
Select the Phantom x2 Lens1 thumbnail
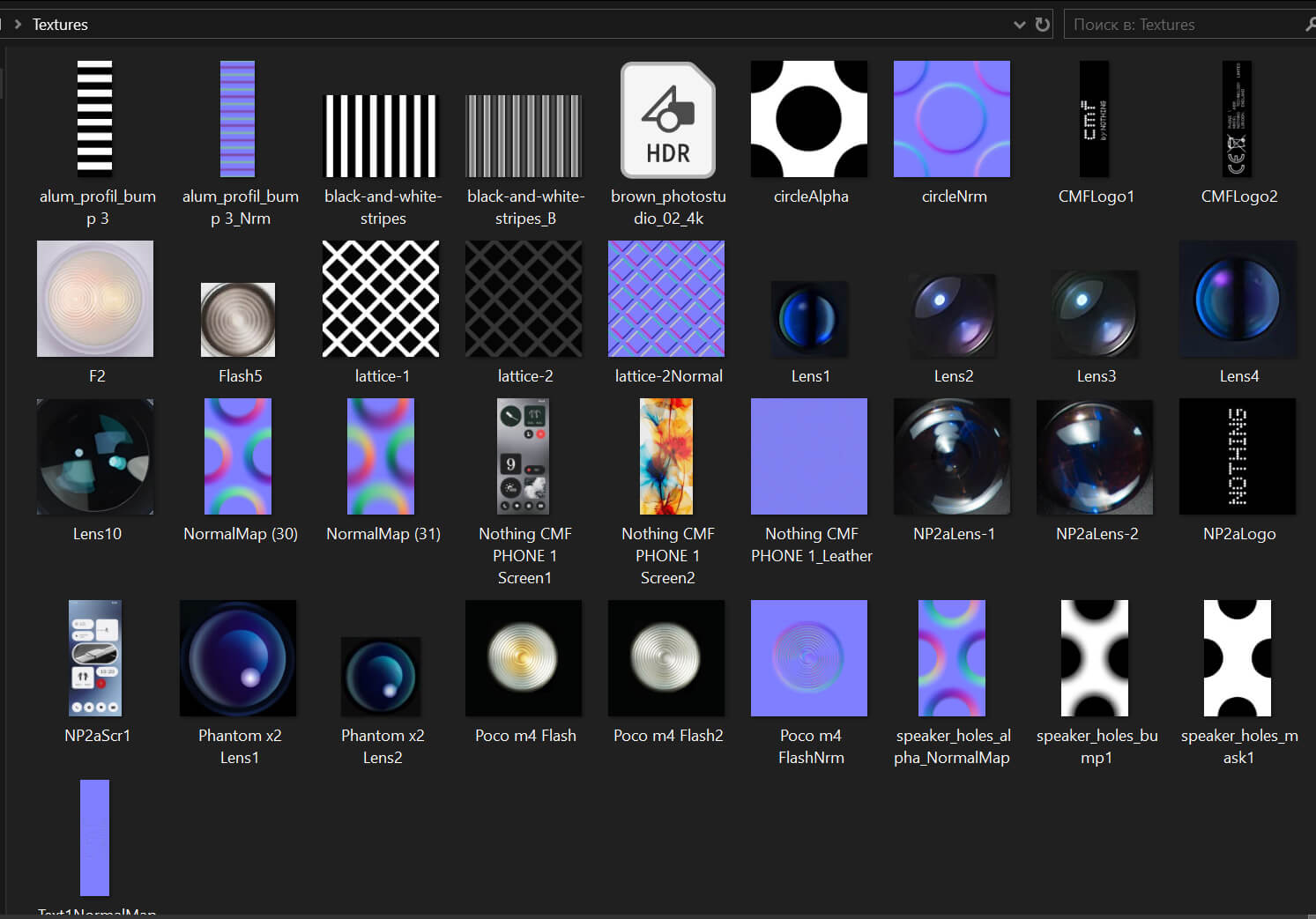(x=238, y=658)
